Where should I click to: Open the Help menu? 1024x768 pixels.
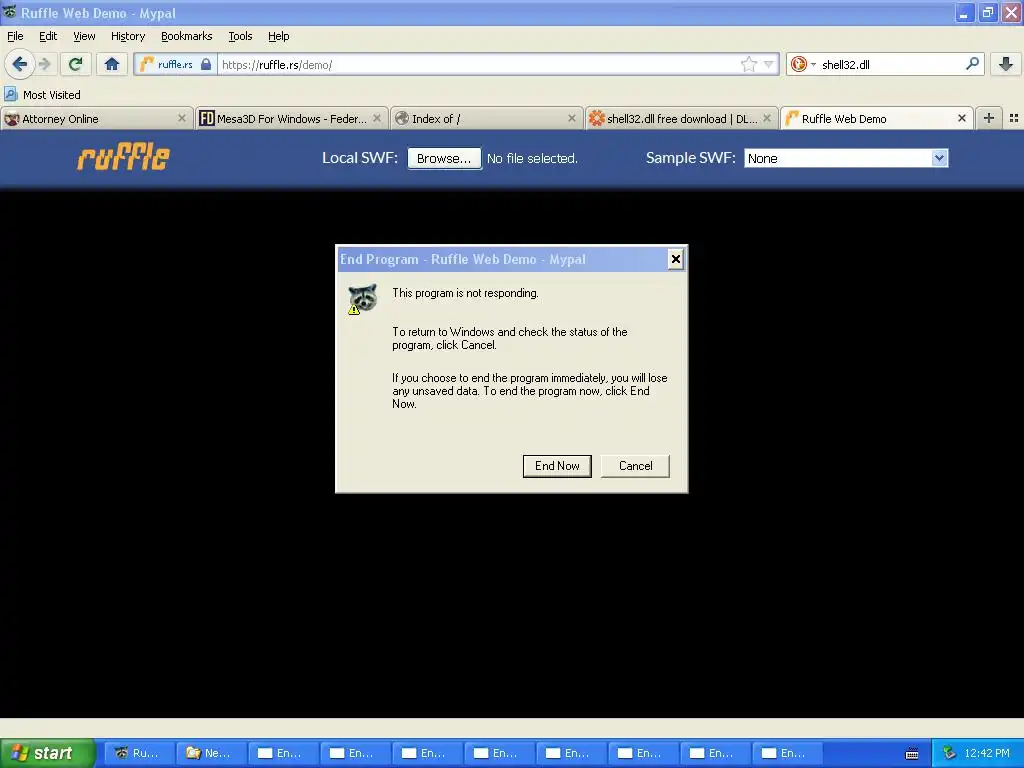tap(278, 36)
